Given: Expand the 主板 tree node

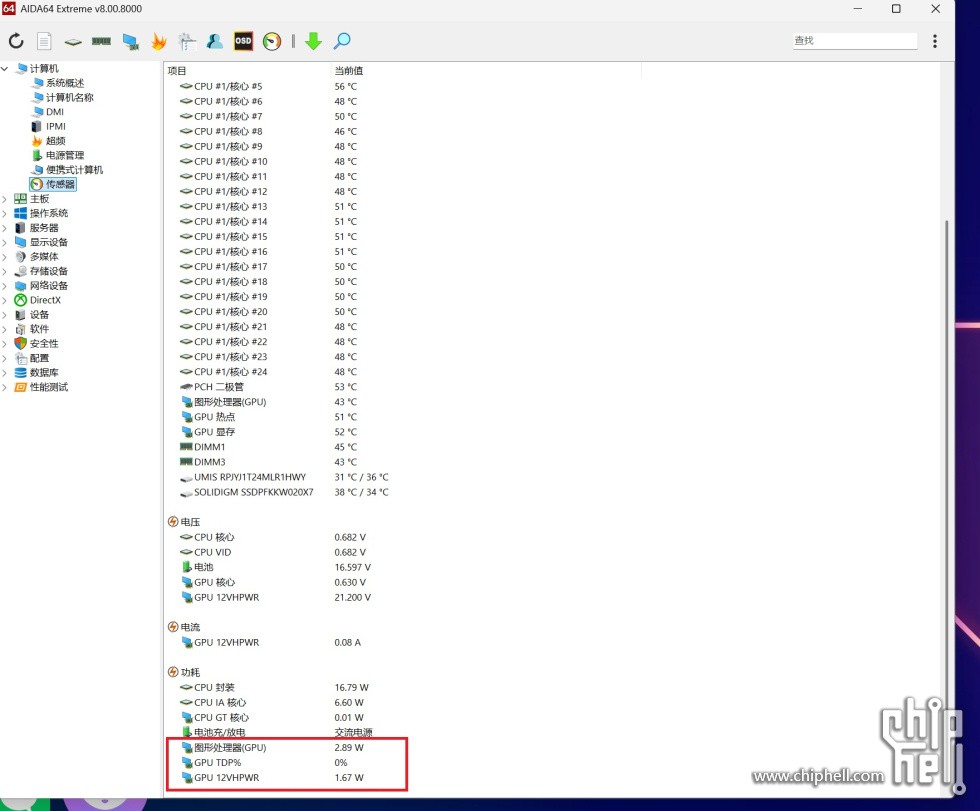Looking at the screenshot, I should coord(5,199).
